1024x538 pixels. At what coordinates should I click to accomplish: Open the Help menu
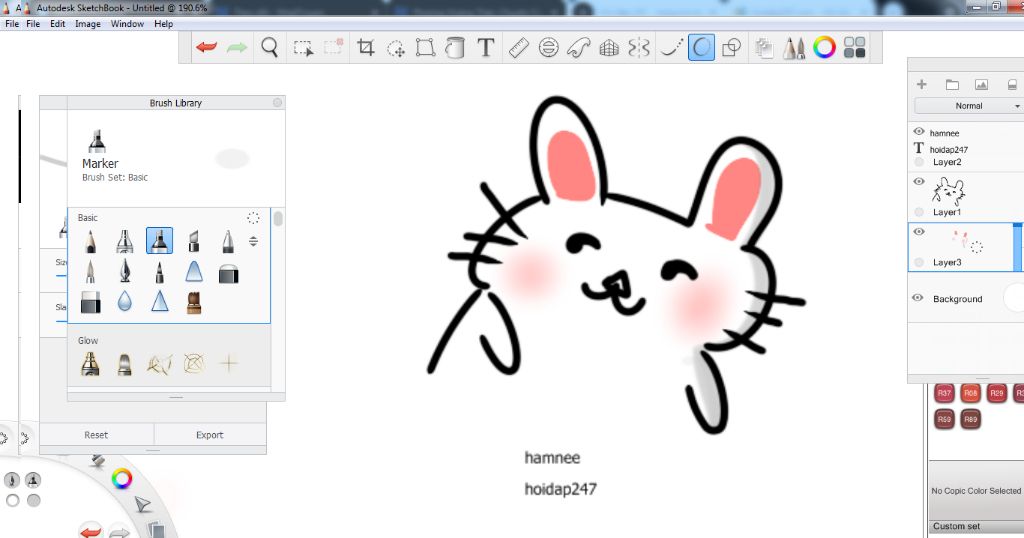[163, 24]
